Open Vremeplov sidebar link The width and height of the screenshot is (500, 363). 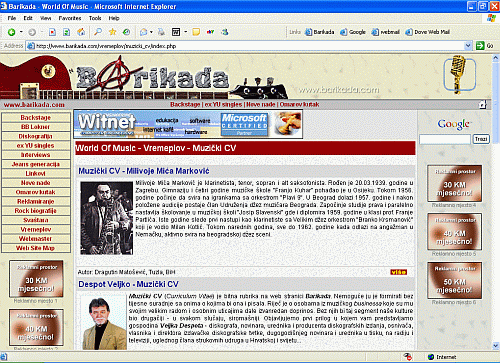pyautogui.click(x=36, y=230)
